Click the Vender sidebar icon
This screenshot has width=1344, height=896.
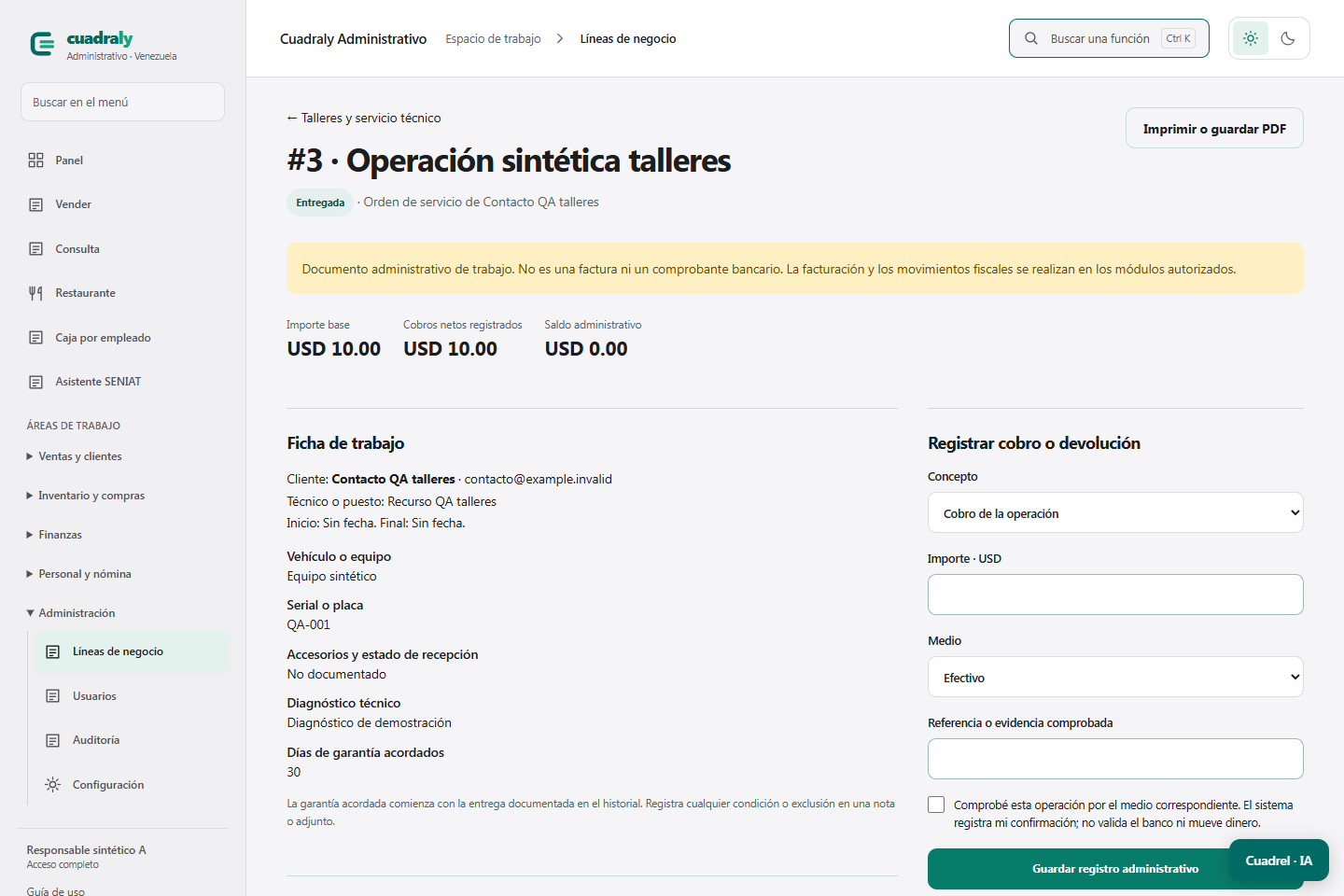point(35,204)
